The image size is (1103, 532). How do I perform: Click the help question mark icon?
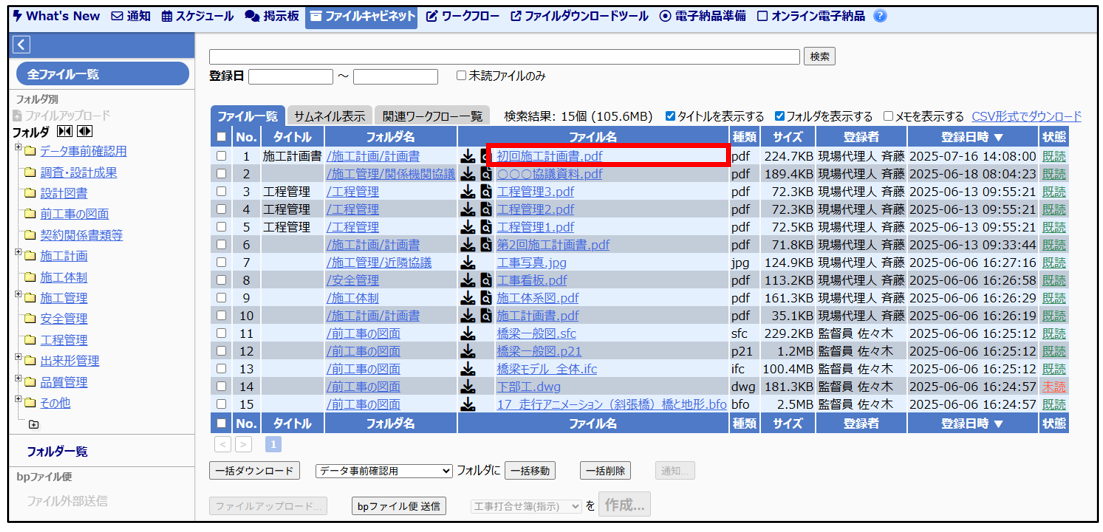click(x=880, y=16)
